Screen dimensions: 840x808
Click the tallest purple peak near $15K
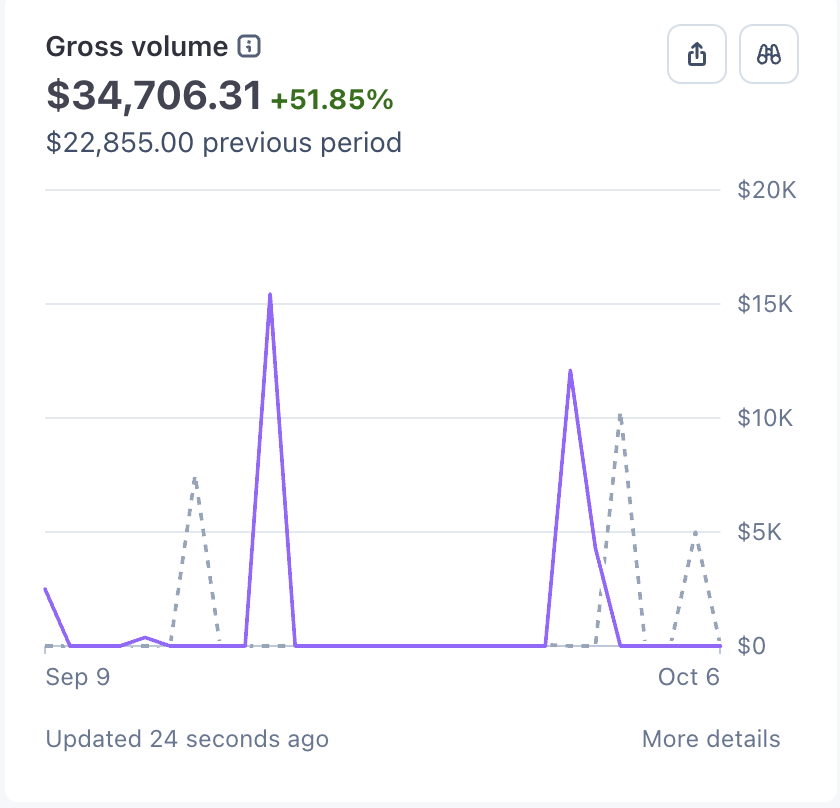[x=270, y=295]
